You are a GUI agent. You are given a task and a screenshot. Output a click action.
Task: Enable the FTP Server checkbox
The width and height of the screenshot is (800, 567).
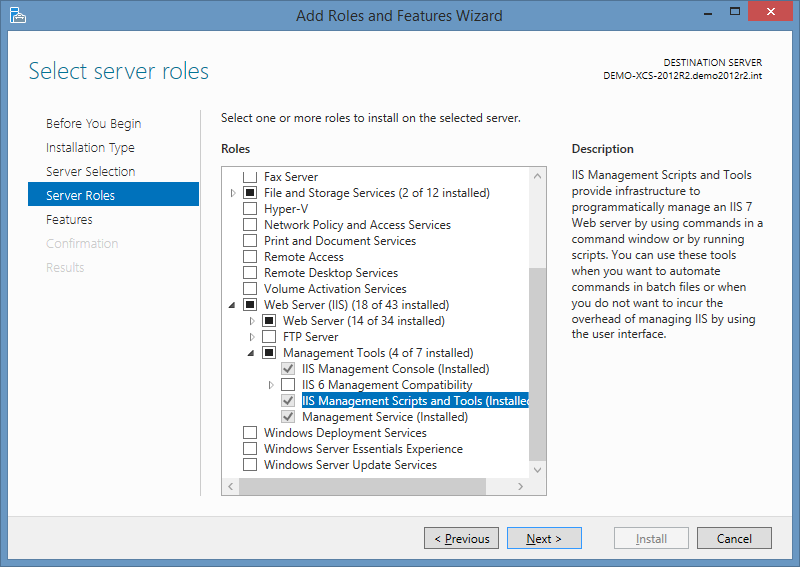(x=269, y=337)
